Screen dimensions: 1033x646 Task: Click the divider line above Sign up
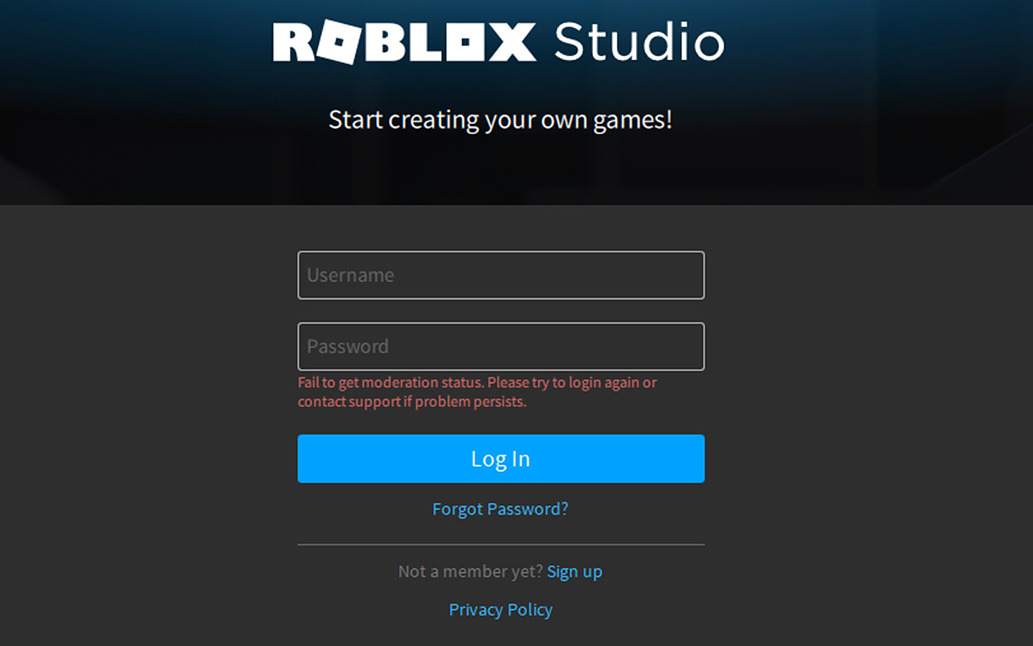500,543
